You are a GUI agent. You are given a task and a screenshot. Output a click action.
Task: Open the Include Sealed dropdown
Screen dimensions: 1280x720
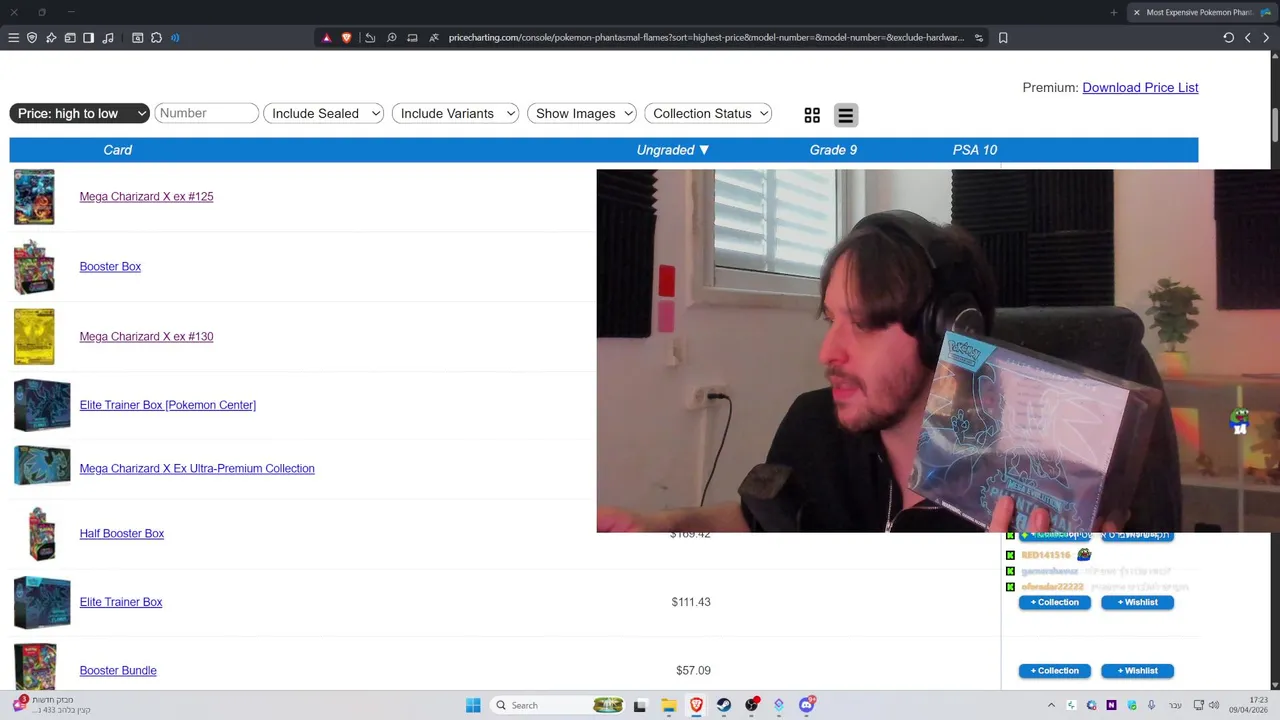point(324,113)
